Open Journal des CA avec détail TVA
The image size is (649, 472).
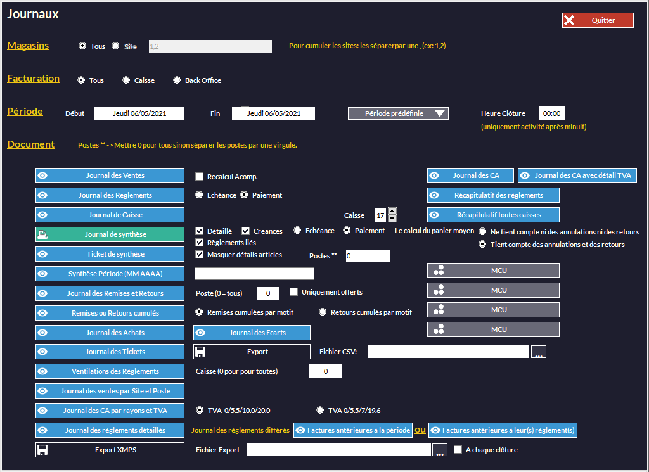click(576, 175)
